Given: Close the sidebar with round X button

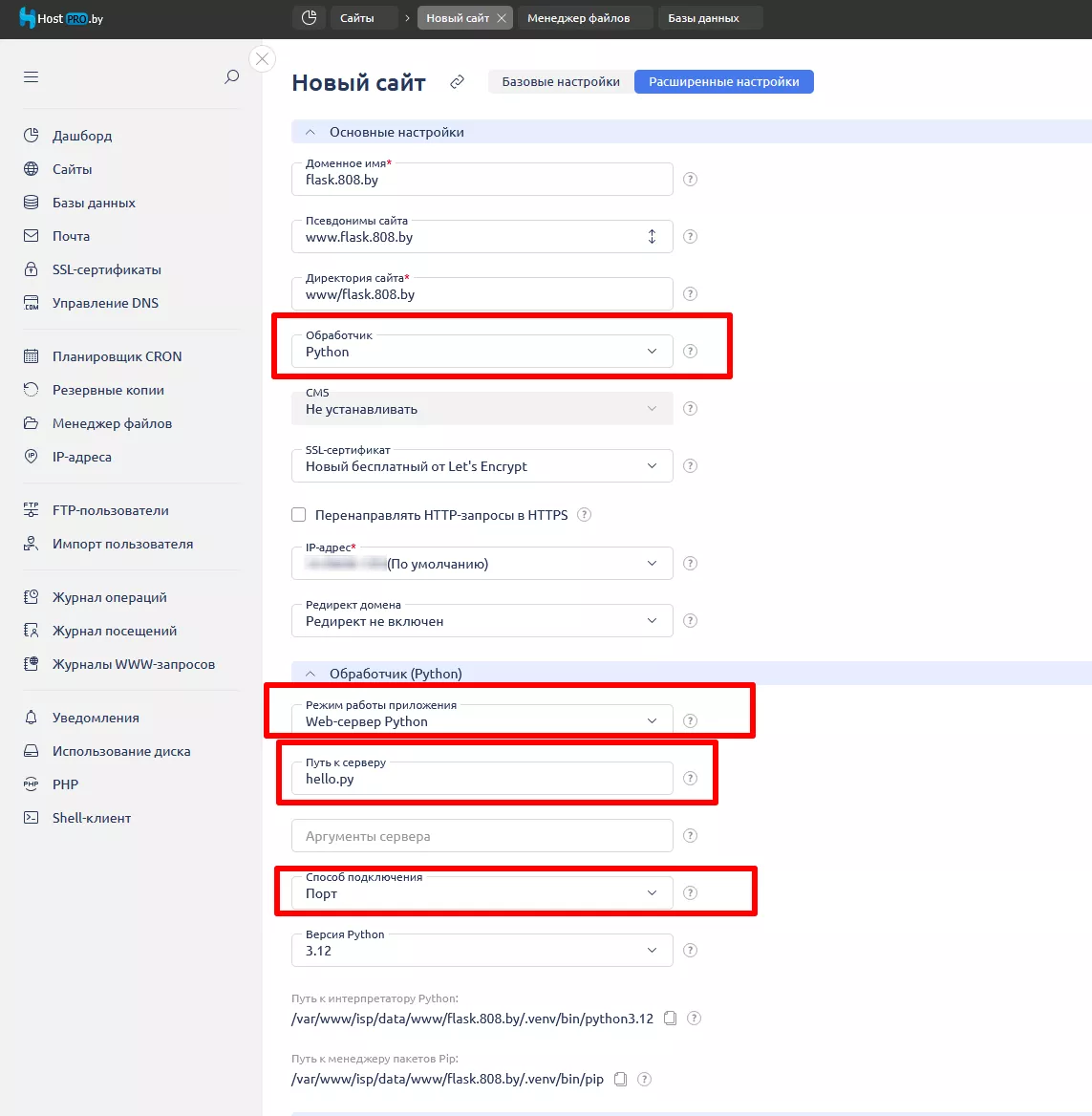Looking at the screenshot, I should click(262, 59).
